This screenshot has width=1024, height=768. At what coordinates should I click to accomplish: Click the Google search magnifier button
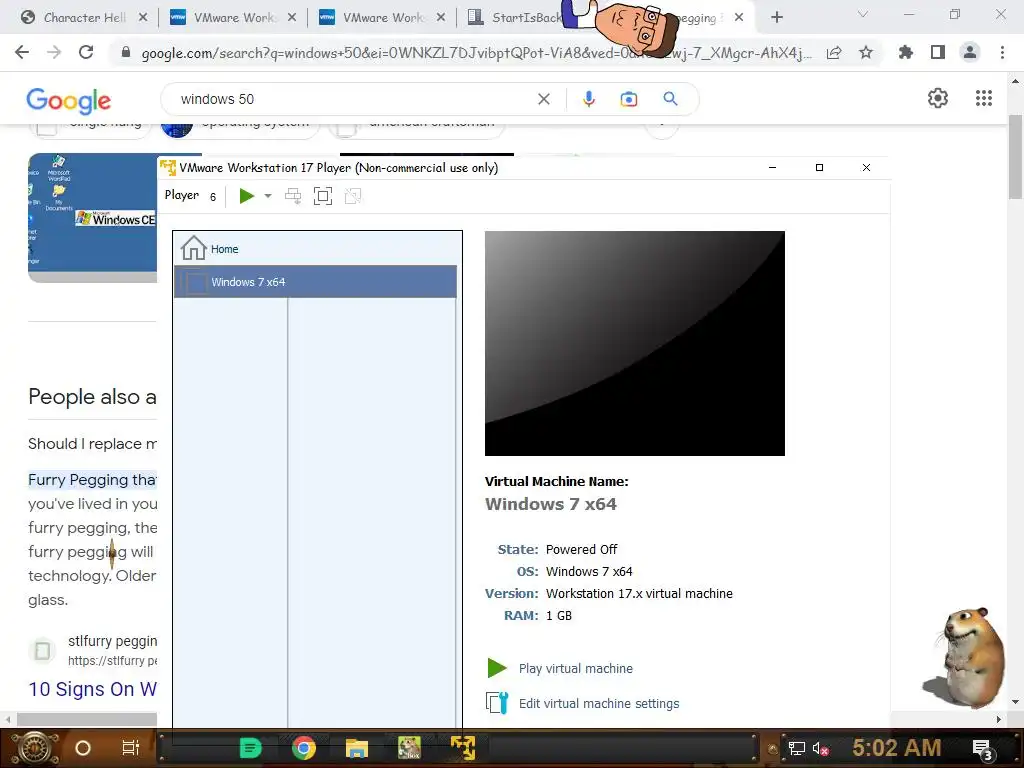coord(670,99)
